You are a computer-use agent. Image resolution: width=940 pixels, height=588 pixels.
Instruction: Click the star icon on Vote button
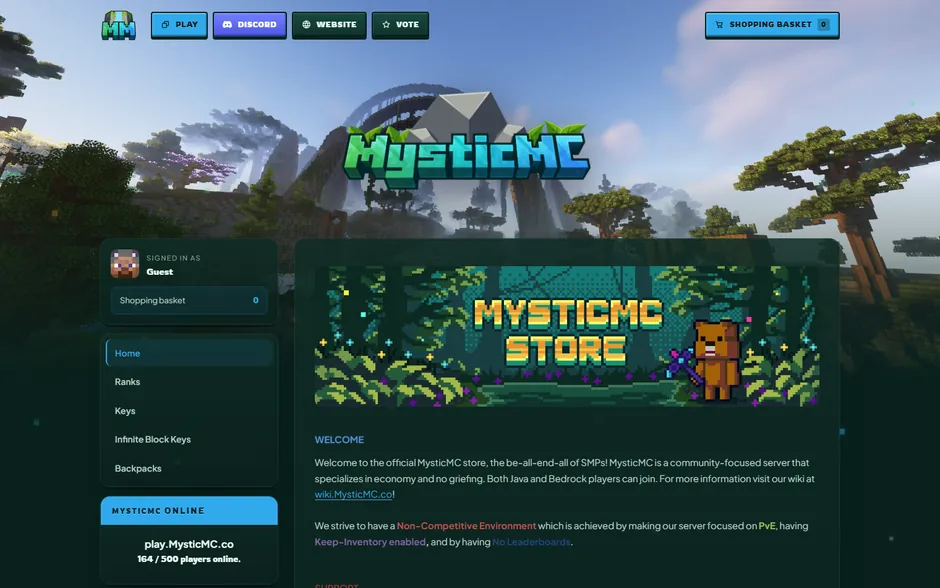coord(386,25)
